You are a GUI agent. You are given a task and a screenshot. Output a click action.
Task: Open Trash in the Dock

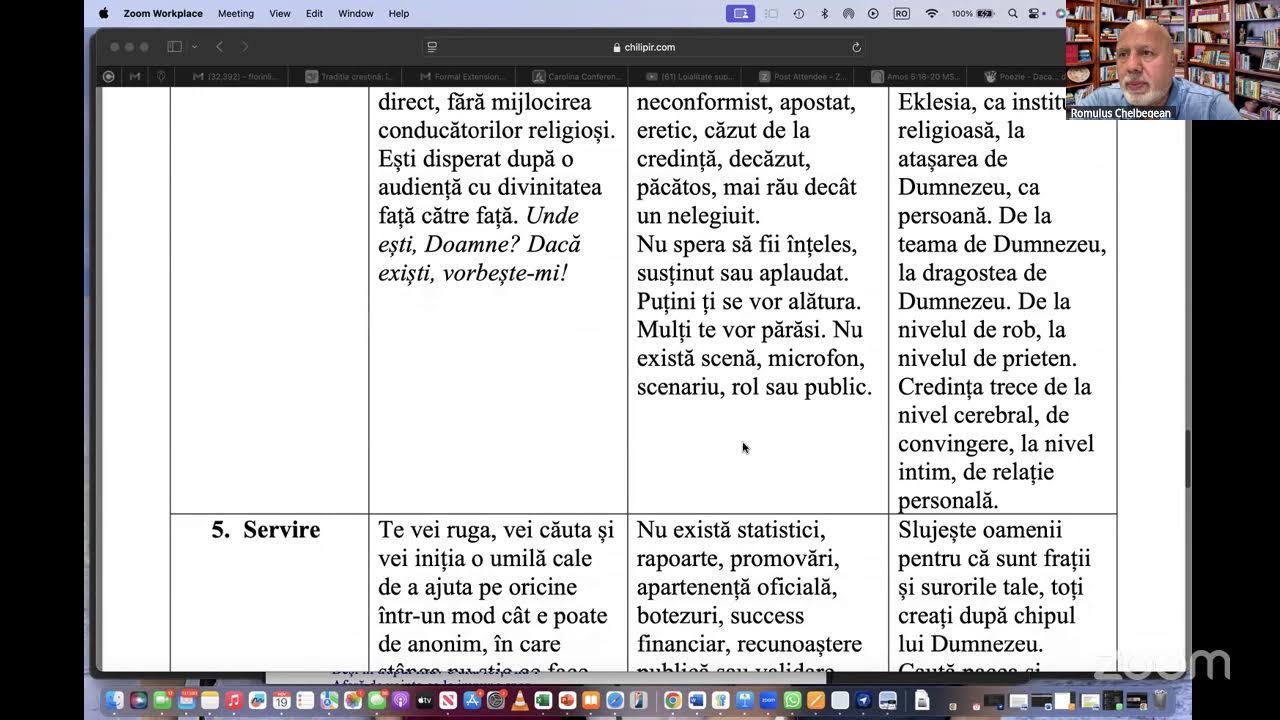[1161, 700]
